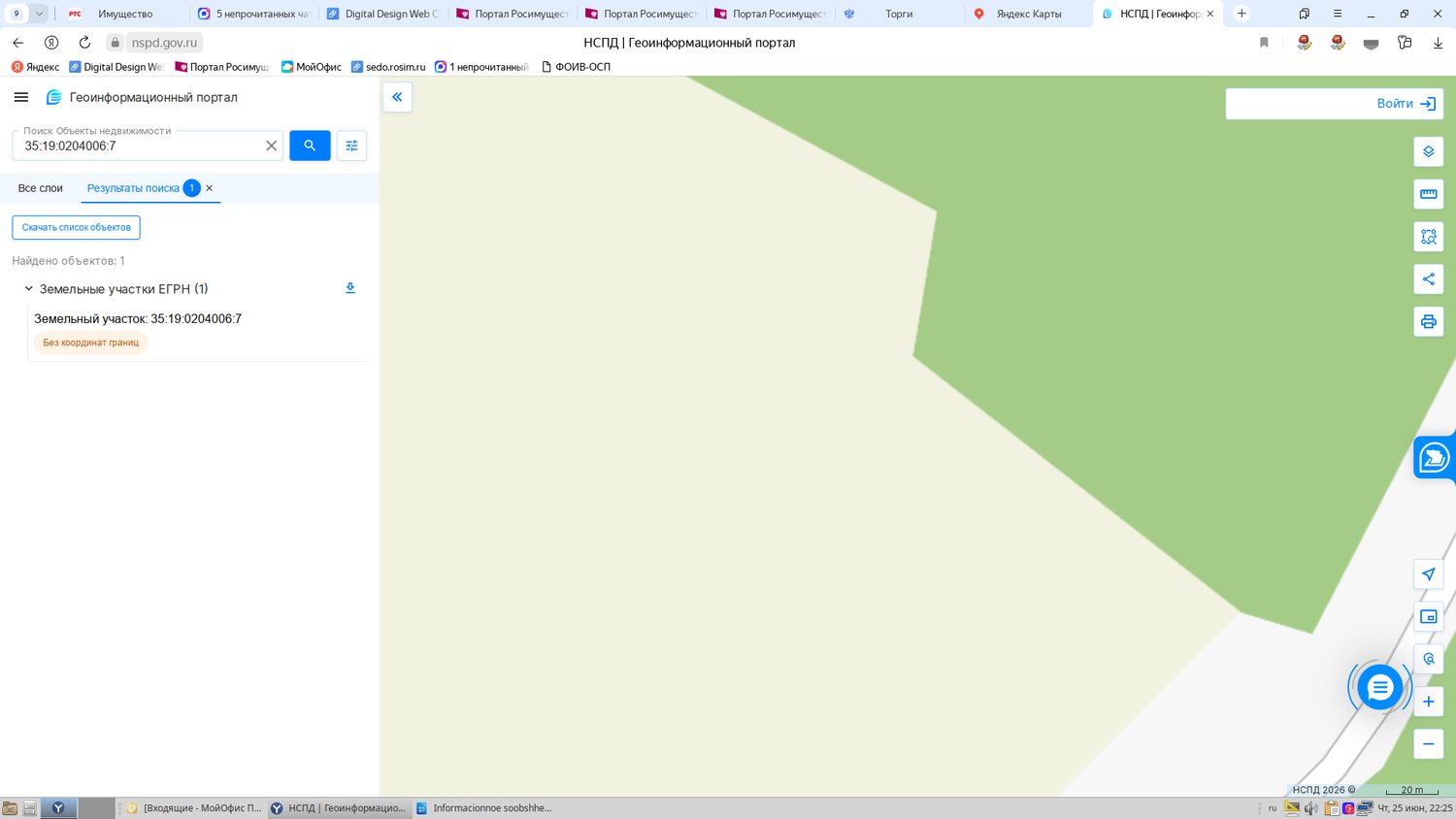
Task: Switch to the Торги browser tab
Action: point(899,14)
